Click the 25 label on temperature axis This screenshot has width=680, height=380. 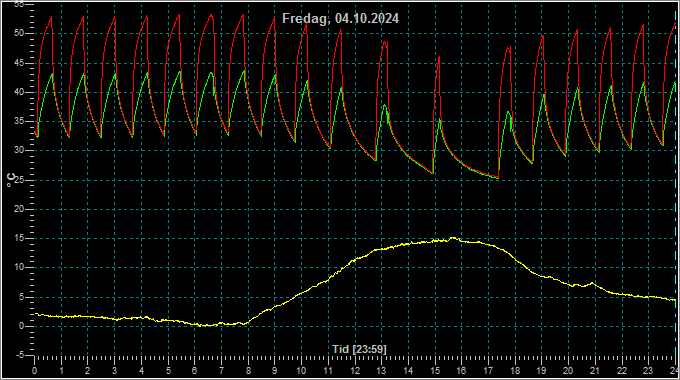(x=19, y=180)
